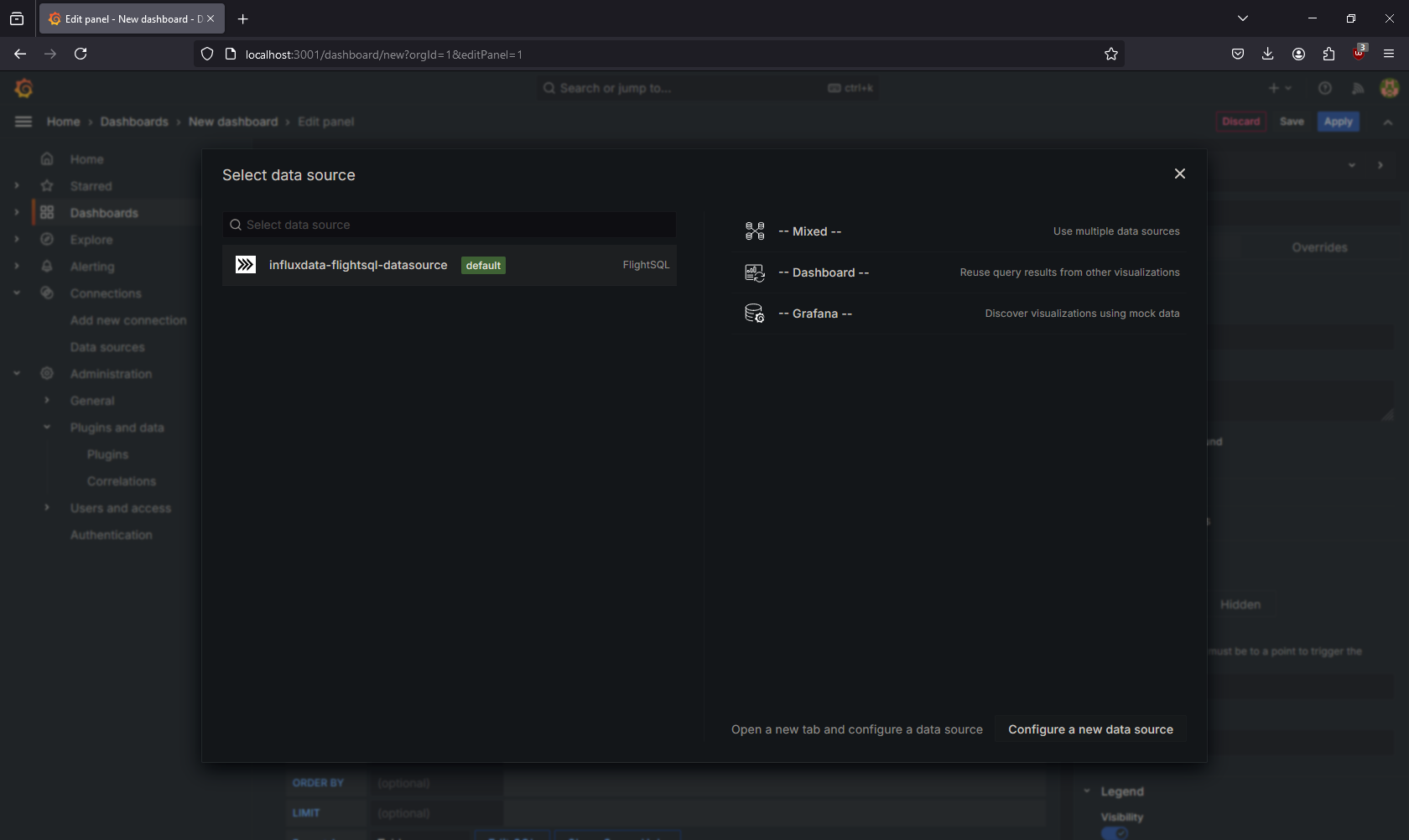Click the Grafana logo in top bar
This screenshot has width=1409, height=840.
pyautogui.click(x=23, y=88)
